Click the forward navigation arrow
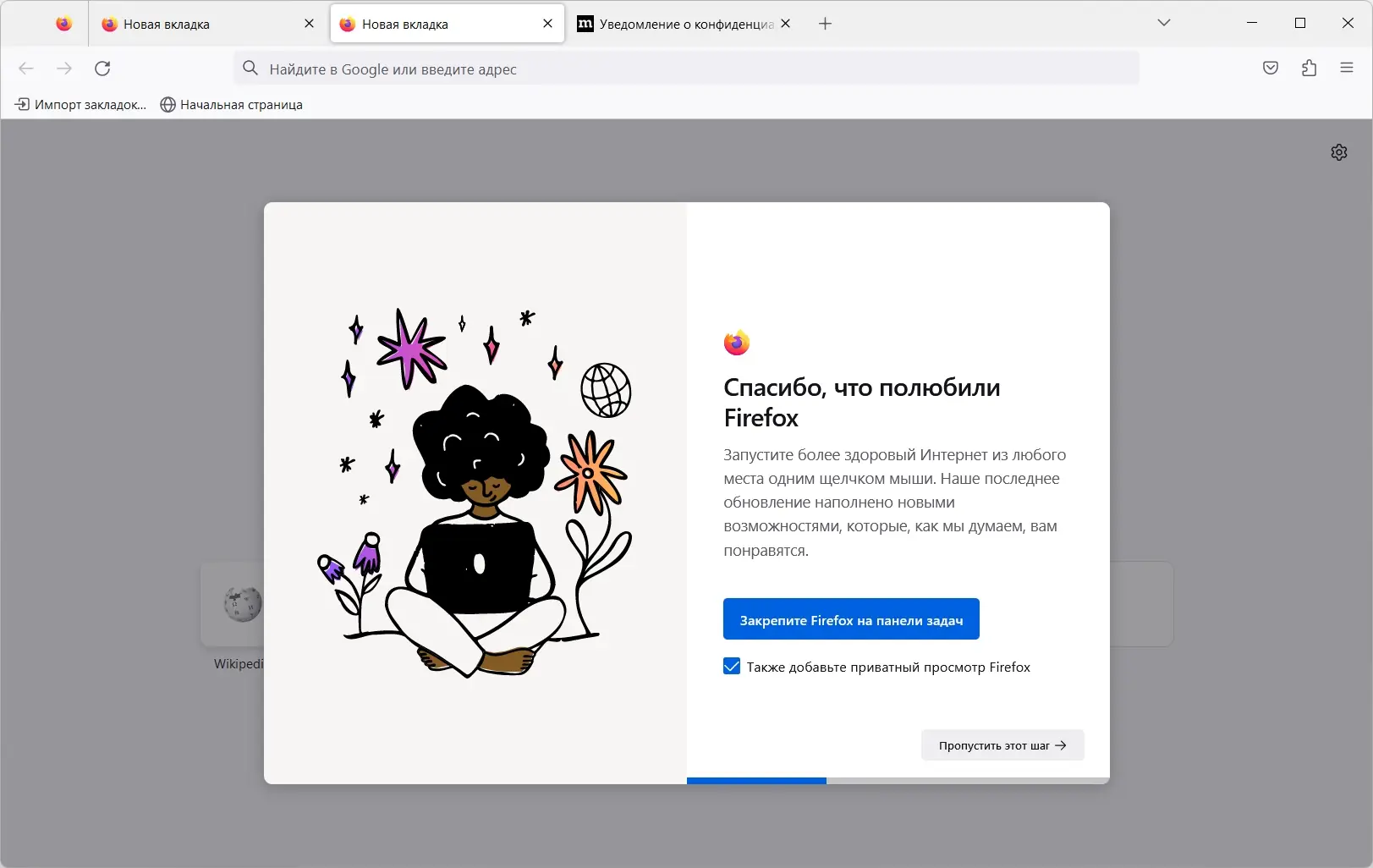 point(64,69)
